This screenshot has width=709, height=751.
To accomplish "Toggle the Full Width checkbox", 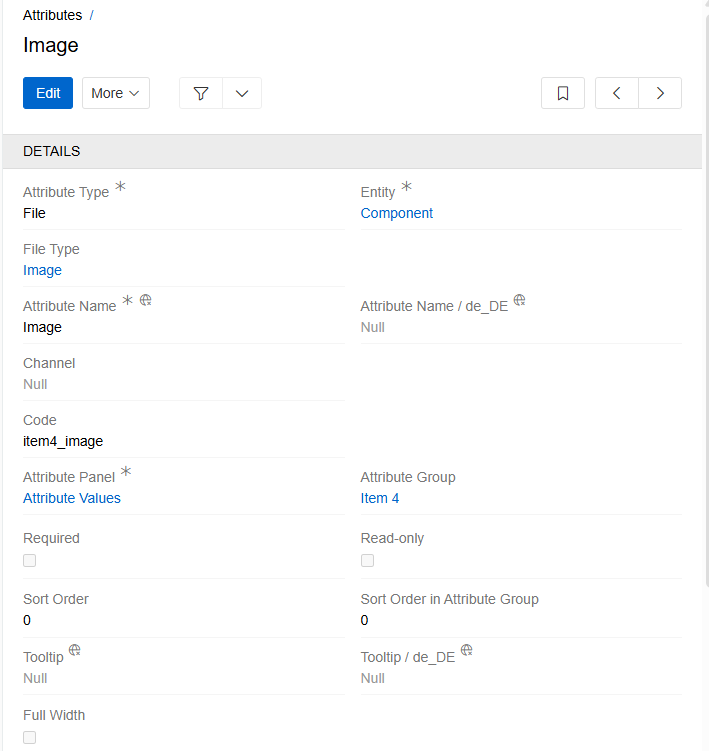I will (x=30, y=738).
